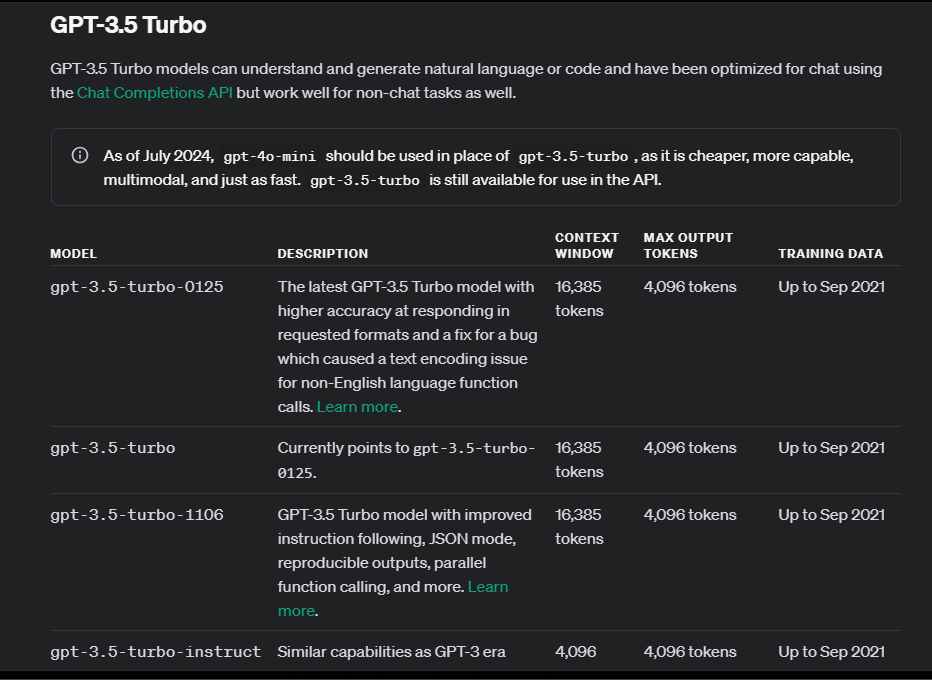Viewport: 932px width, 680px height.
Task: Open the Chat Completions API link
Action: coord(155,93)
